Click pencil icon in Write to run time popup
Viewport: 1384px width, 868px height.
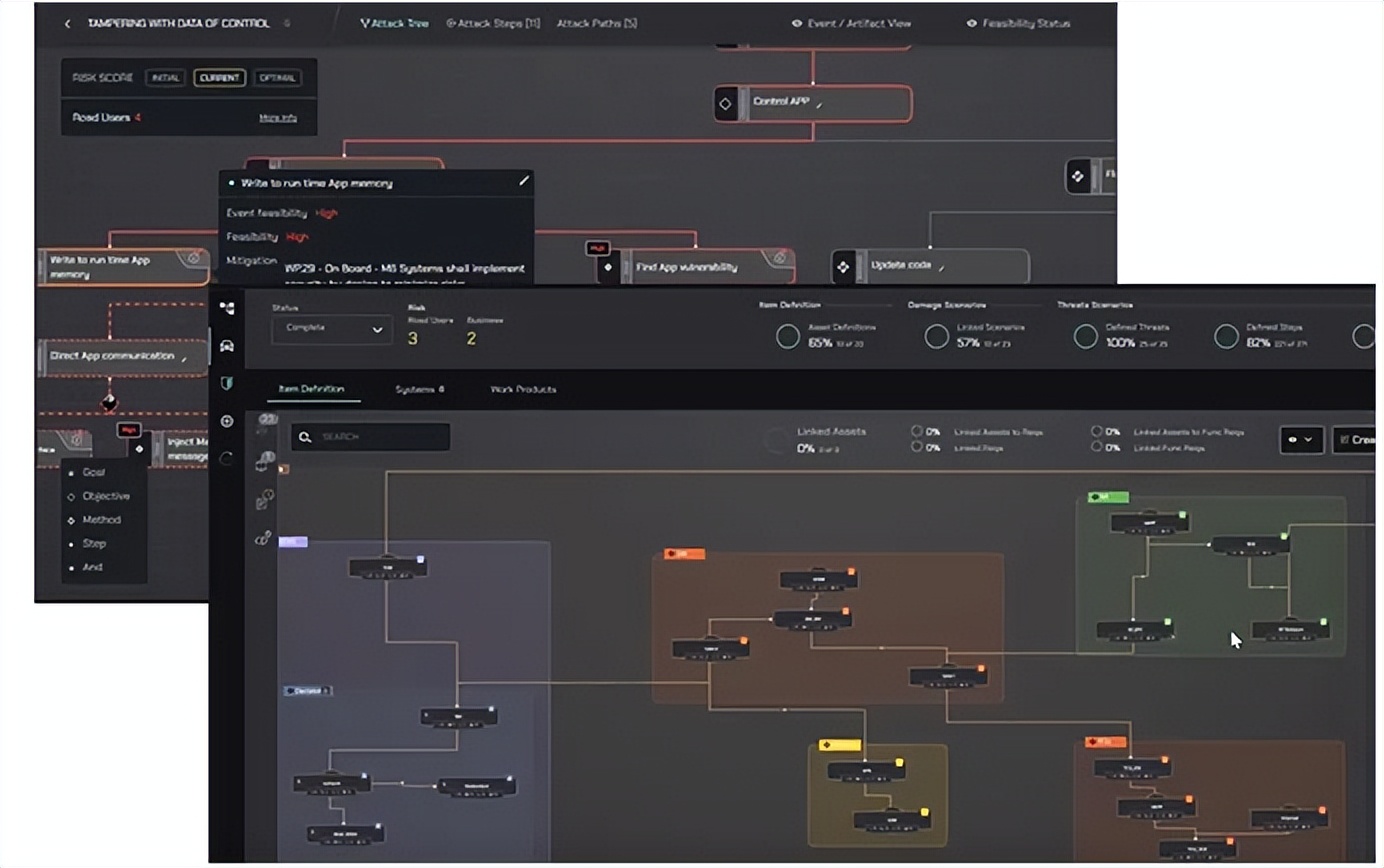coord(522,182)
